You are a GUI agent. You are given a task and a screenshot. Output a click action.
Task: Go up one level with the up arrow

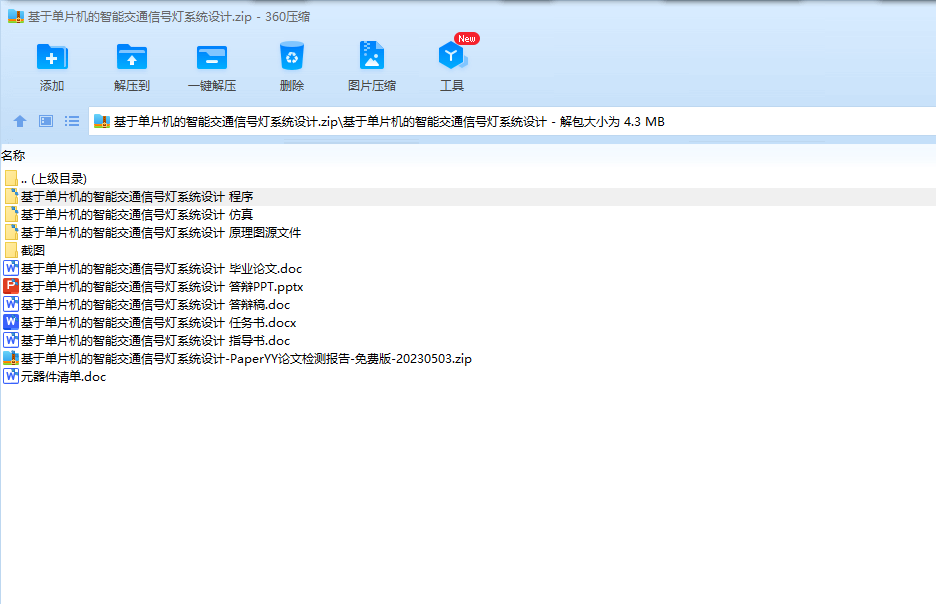20,121
